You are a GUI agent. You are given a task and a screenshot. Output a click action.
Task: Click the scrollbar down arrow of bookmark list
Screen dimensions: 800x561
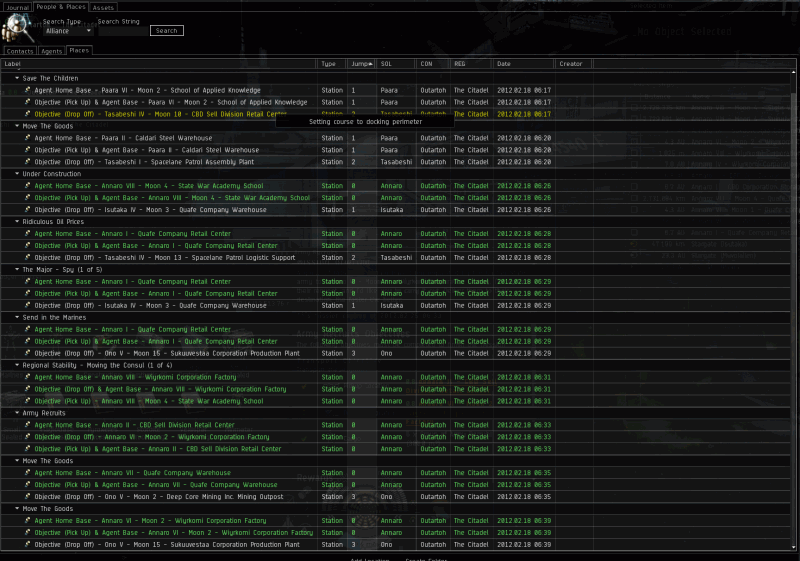pos(793,548)
